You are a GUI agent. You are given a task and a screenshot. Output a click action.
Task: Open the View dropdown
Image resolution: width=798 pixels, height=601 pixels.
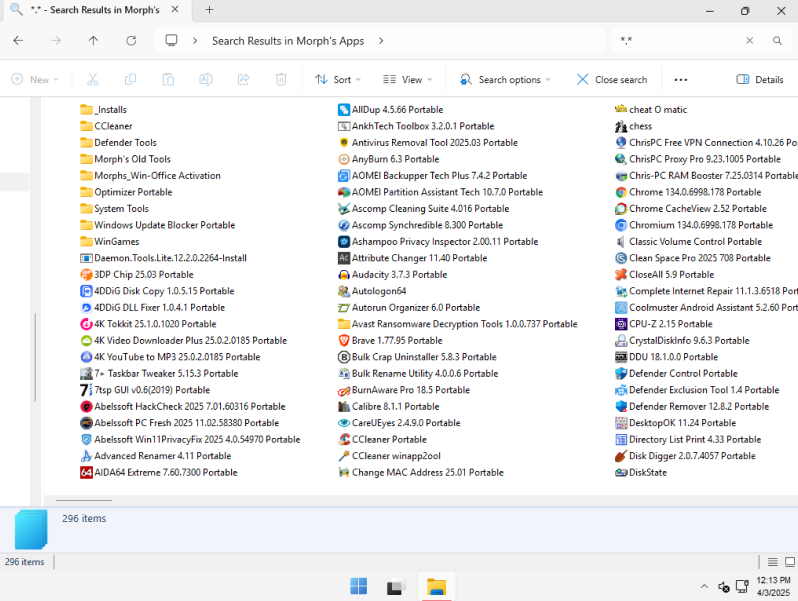tap(408, 79)
